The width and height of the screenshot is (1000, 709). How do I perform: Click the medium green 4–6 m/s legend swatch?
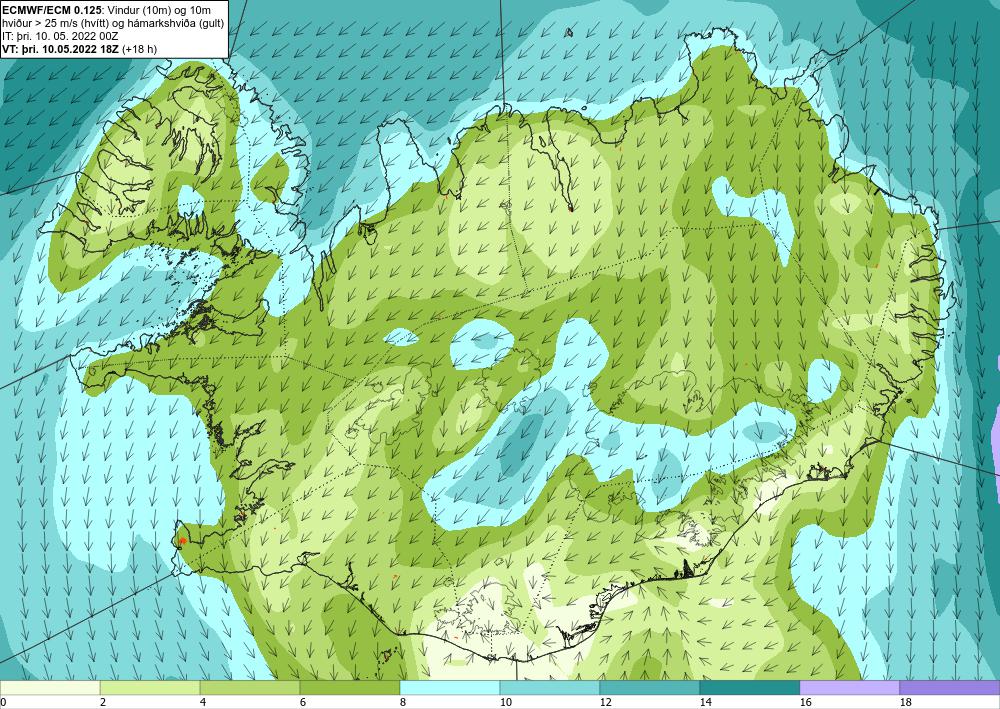[x=249, y=688]
